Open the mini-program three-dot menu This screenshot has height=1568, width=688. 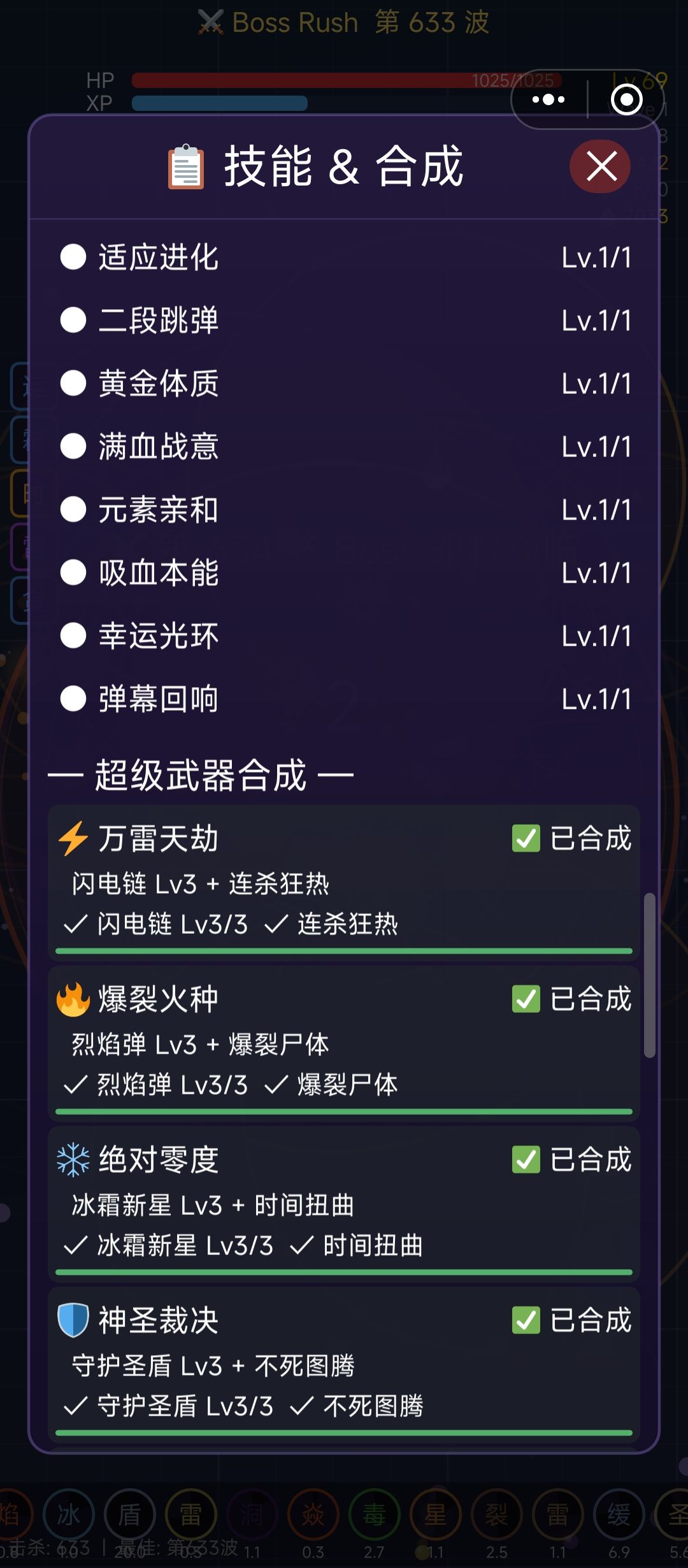tap(548, 99)
